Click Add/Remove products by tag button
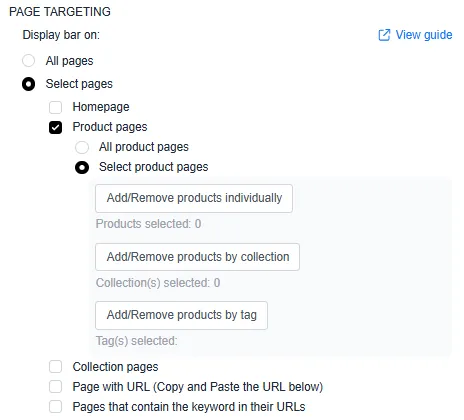Image resolution: width=464 pixels, height=420 pixels. (x=181, y=315)
